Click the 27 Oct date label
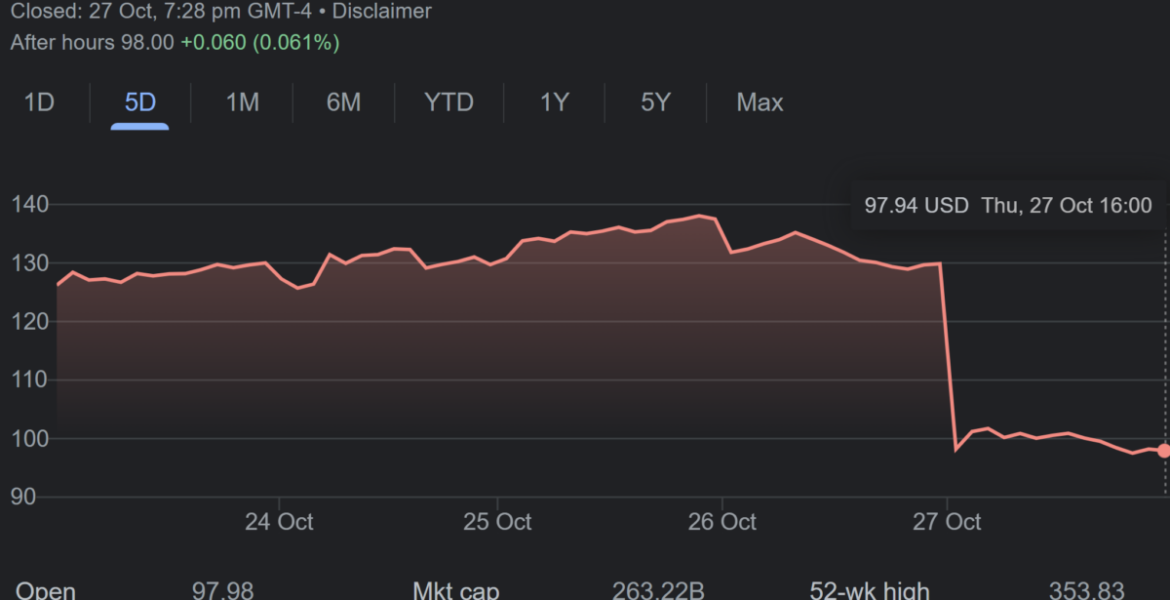The image size is (1170, 600). (947, 522)
